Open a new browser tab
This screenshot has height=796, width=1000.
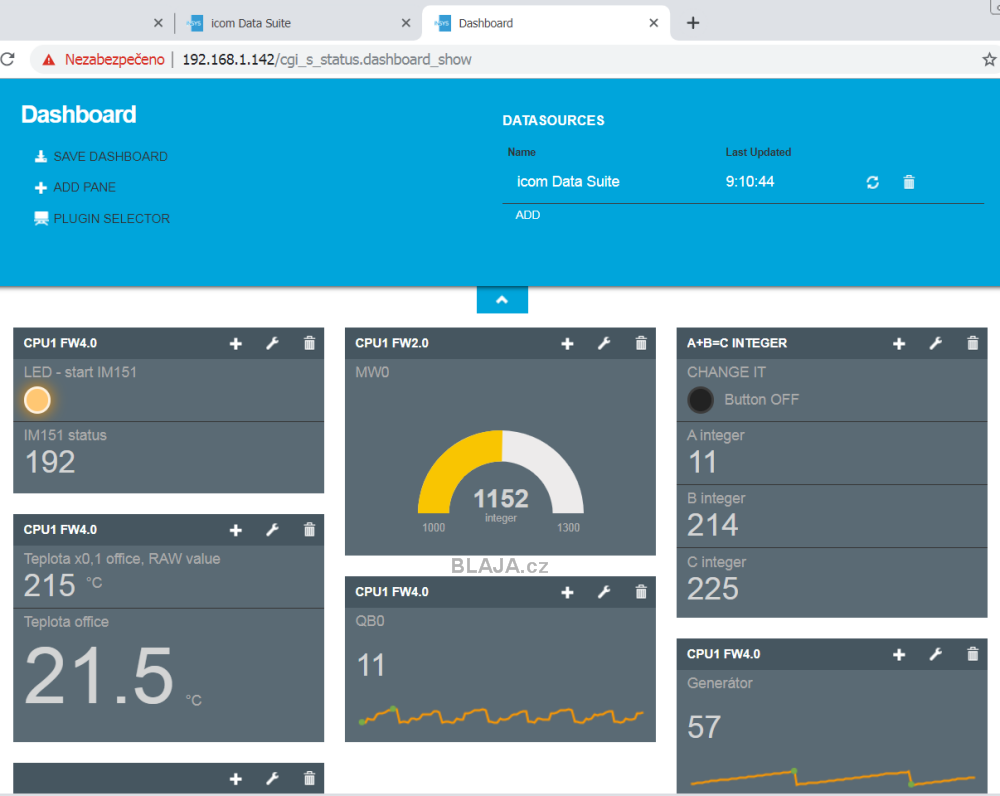click(x=693, y=23)
